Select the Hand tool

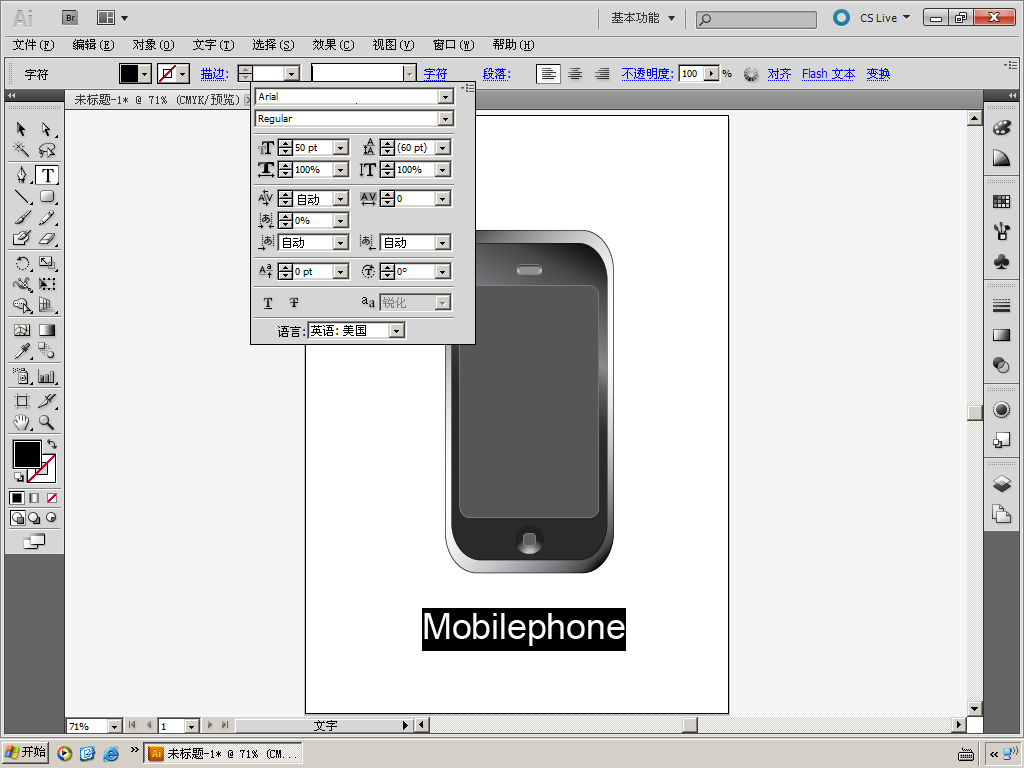[21, 423]
